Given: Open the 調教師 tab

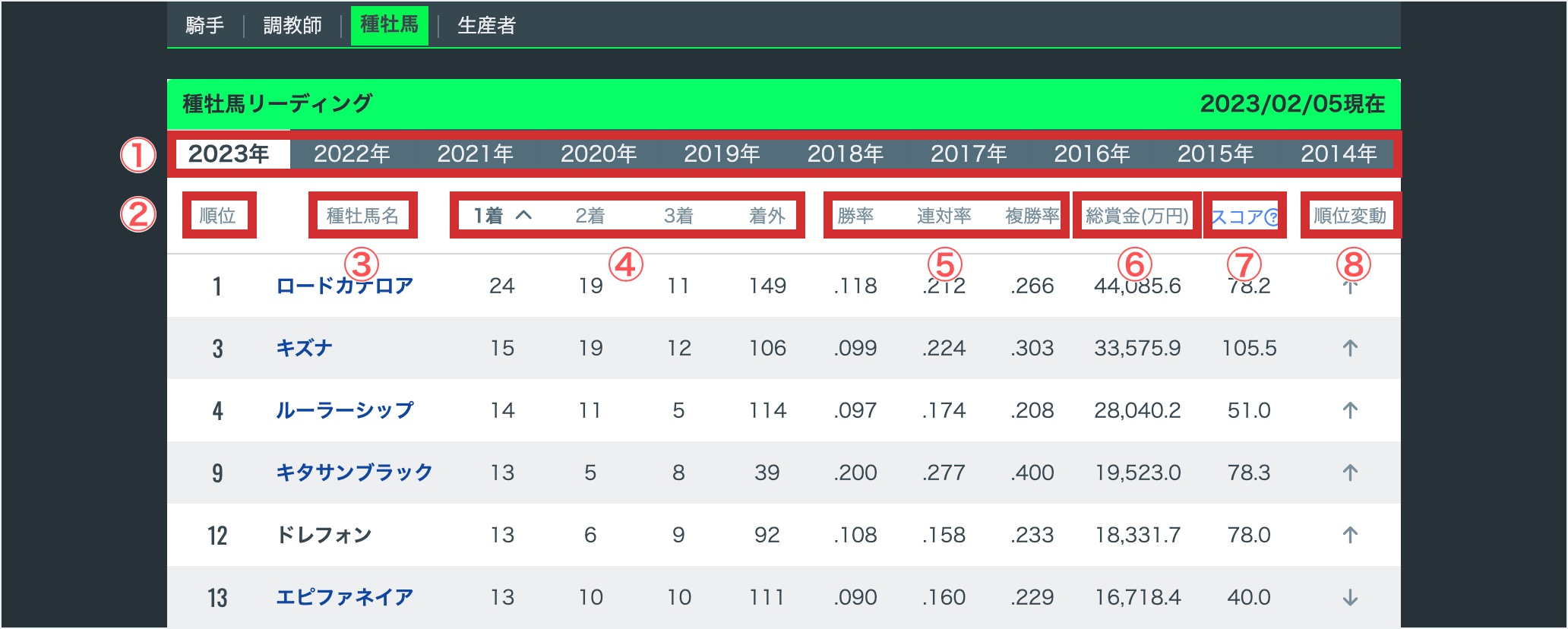Looking at the screenshot, I should [x=292, y=26].
